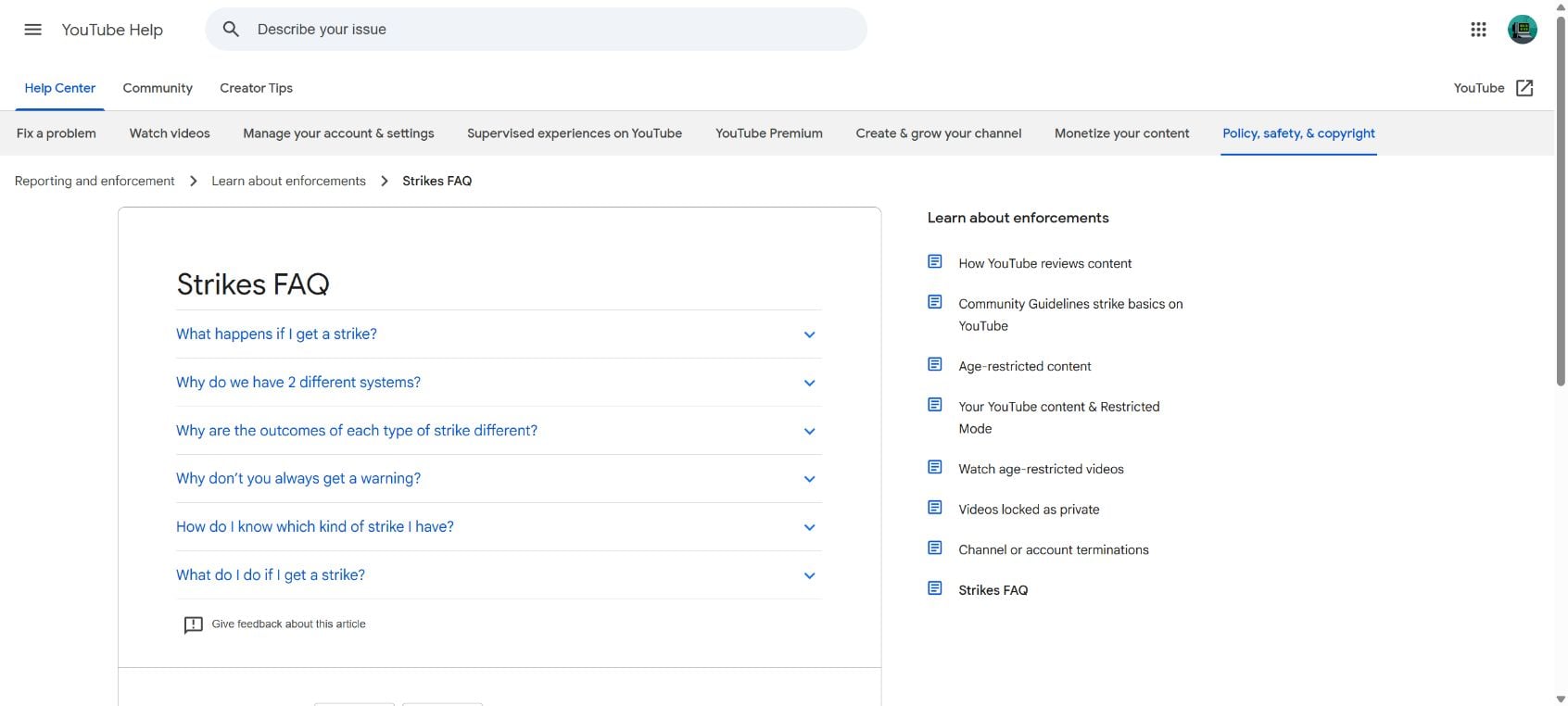Go to Reporting and enforcement breadcrumb
Screen dimensions: 1568x706
[95, 181]
